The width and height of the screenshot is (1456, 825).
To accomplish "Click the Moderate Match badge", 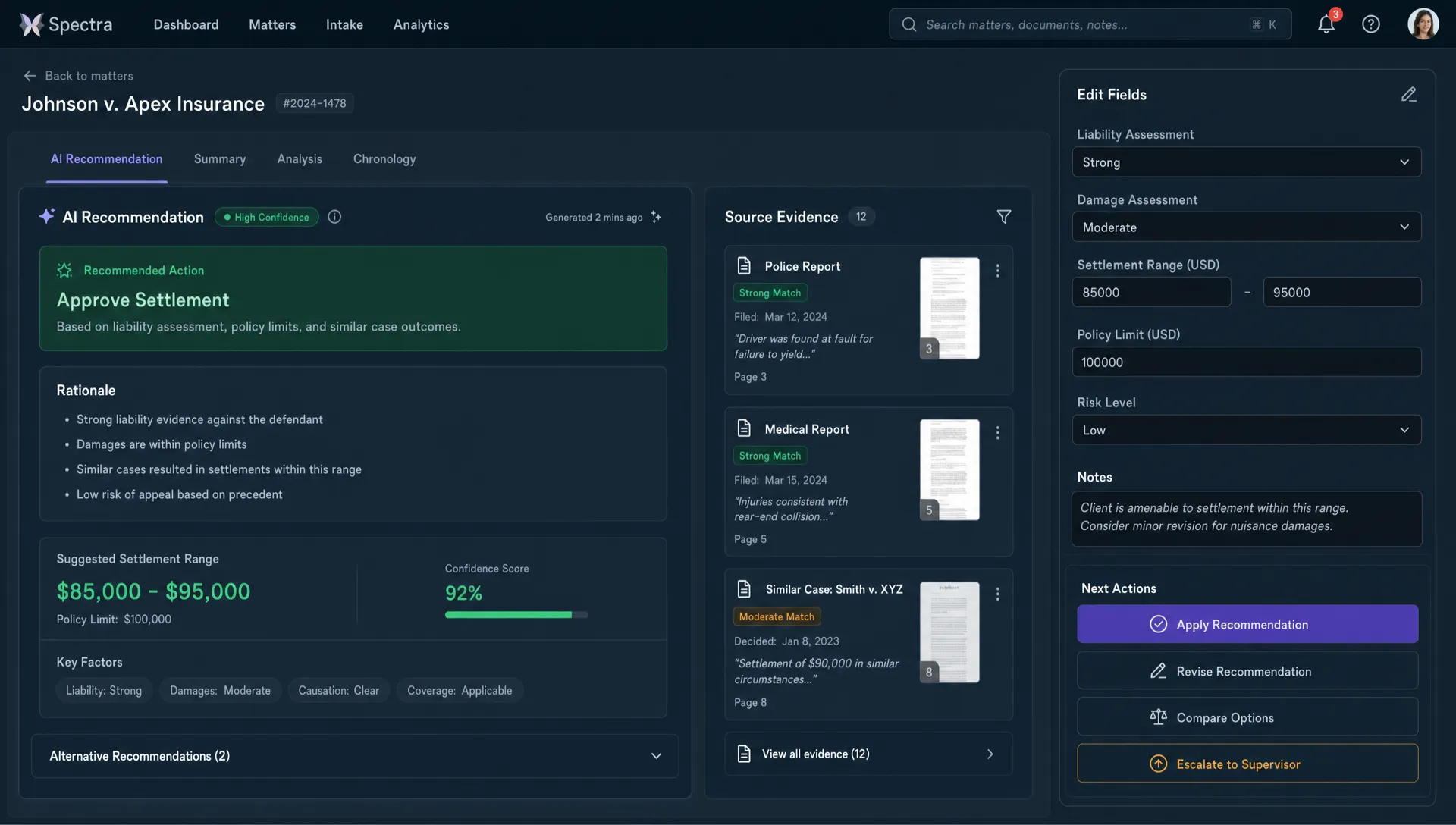I will coord(777,616).
